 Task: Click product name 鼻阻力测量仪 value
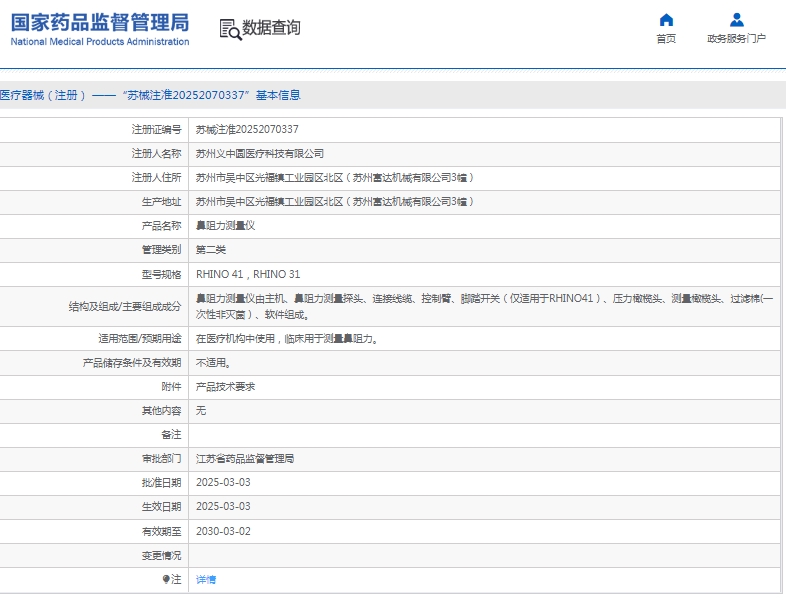click(x=225, y=226)
